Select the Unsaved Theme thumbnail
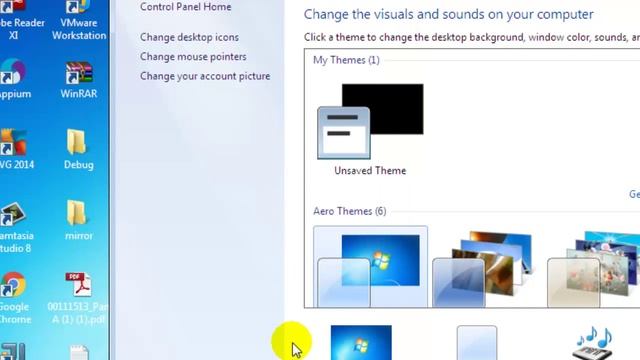 pos(370,121)
